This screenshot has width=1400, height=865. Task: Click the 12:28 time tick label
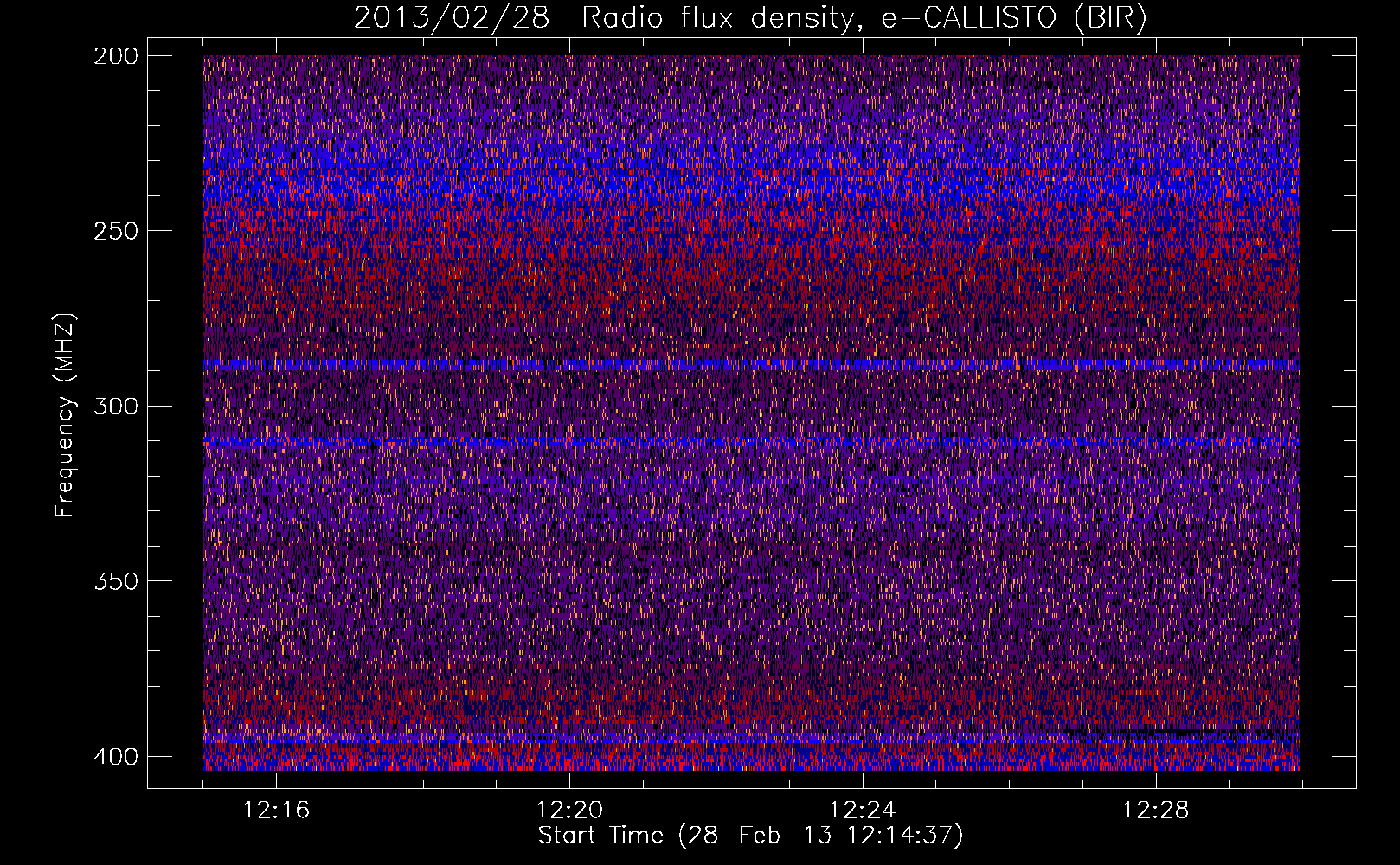(x=1156, y=811)
